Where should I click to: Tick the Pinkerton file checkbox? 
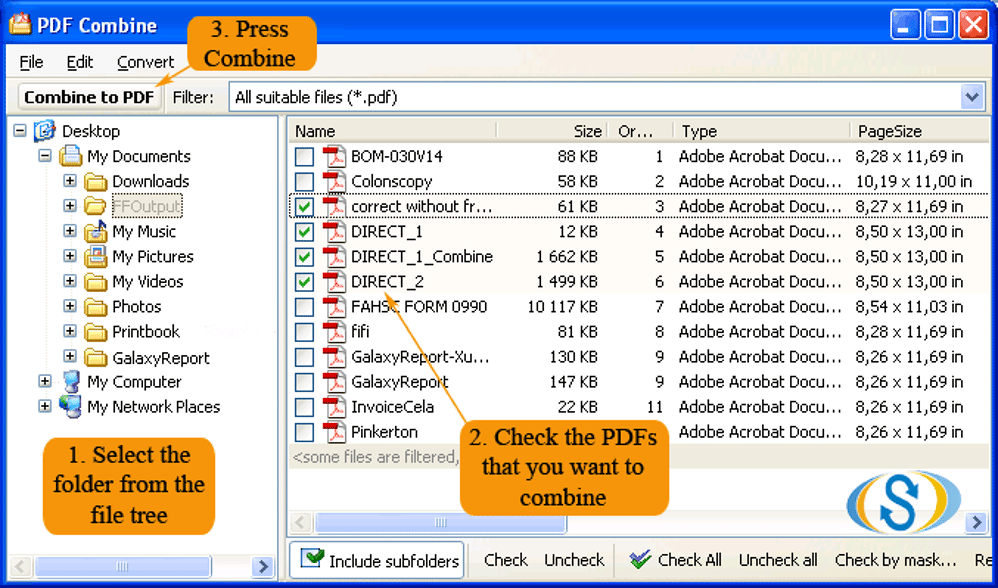[x=305, y=433]
